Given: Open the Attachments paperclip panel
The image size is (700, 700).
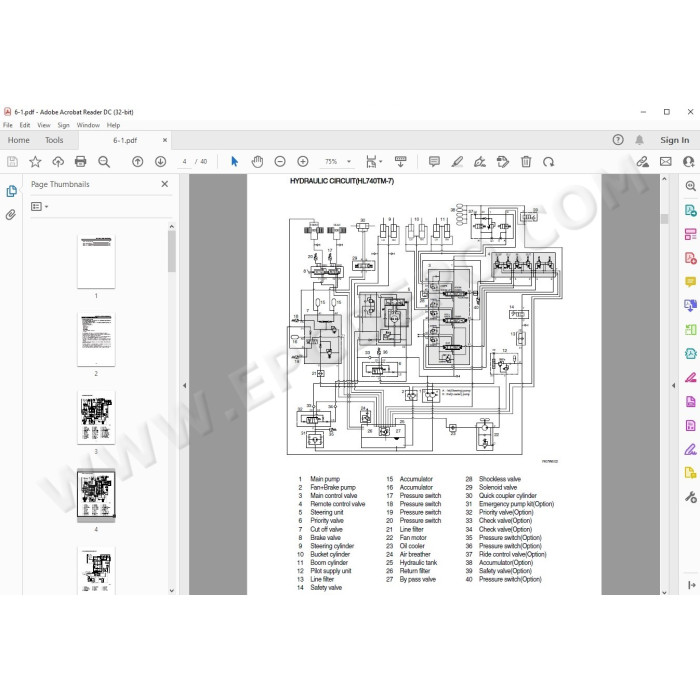Looking at the screenshot, I should tap(11, 215).
